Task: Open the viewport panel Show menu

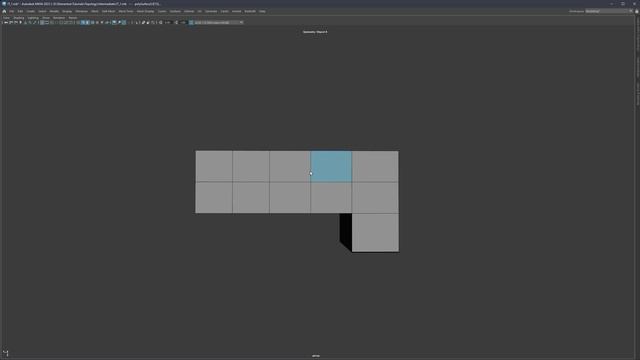Action: (46, 18)
